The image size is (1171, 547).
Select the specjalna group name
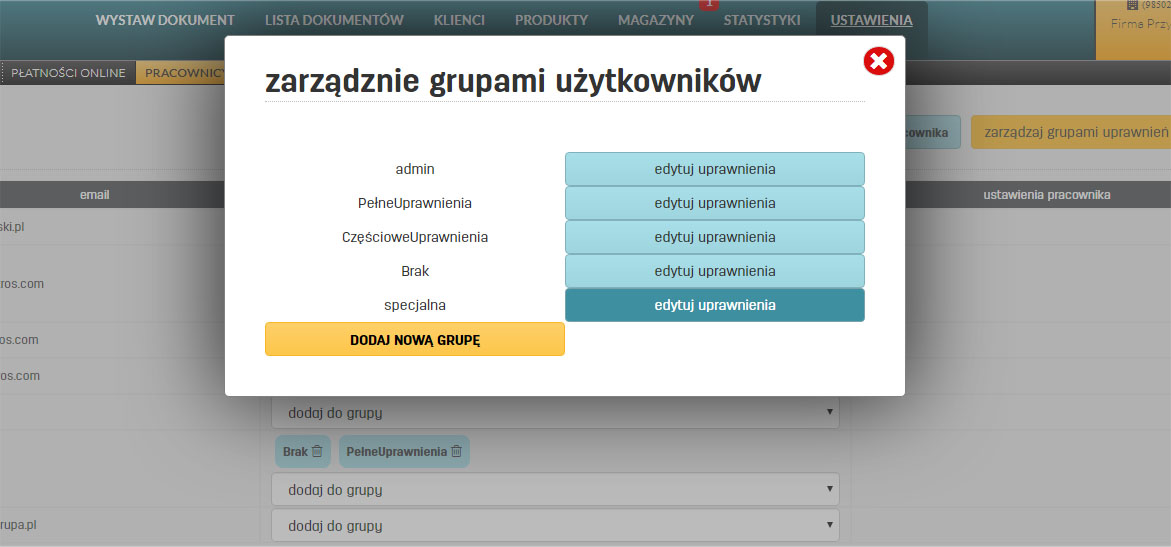415,305
